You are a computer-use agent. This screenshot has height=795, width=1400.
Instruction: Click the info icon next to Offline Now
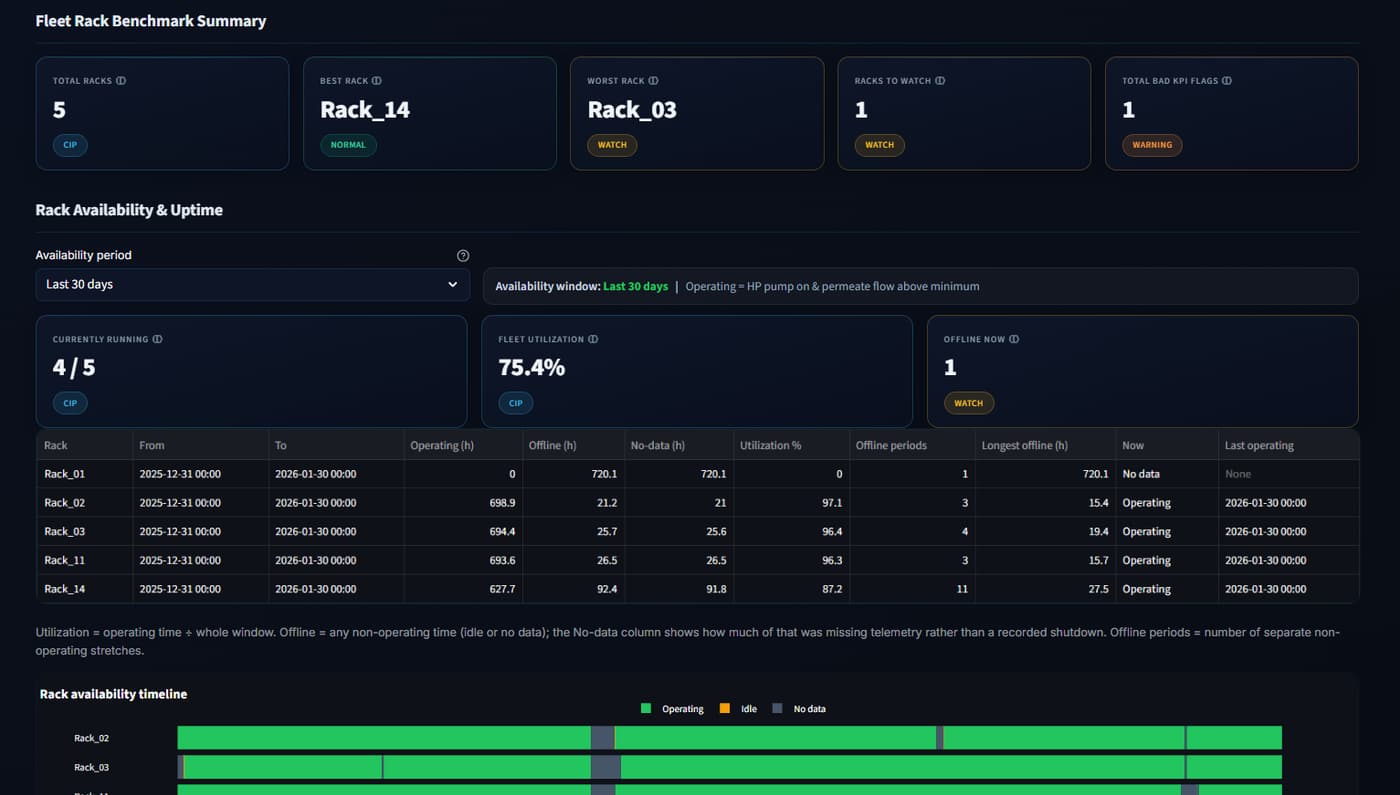(1014, 339)
